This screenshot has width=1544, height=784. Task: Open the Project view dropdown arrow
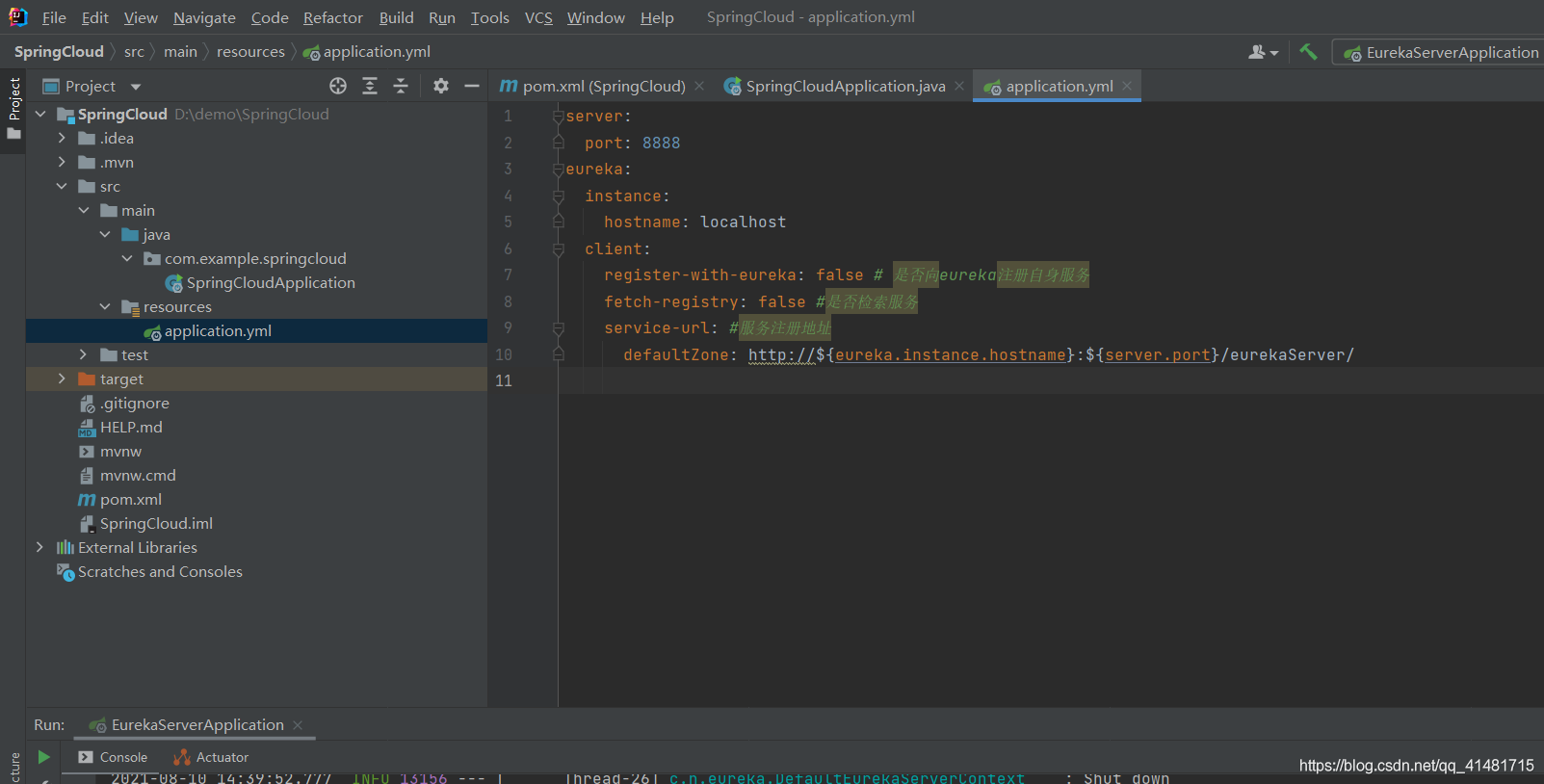[x=136, y=87]
